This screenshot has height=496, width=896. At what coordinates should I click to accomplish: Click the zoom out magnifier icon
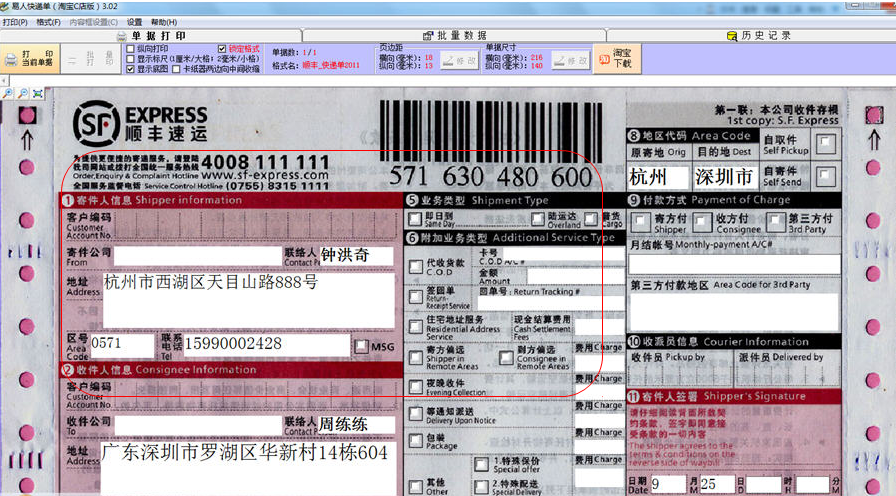(23, 93)
